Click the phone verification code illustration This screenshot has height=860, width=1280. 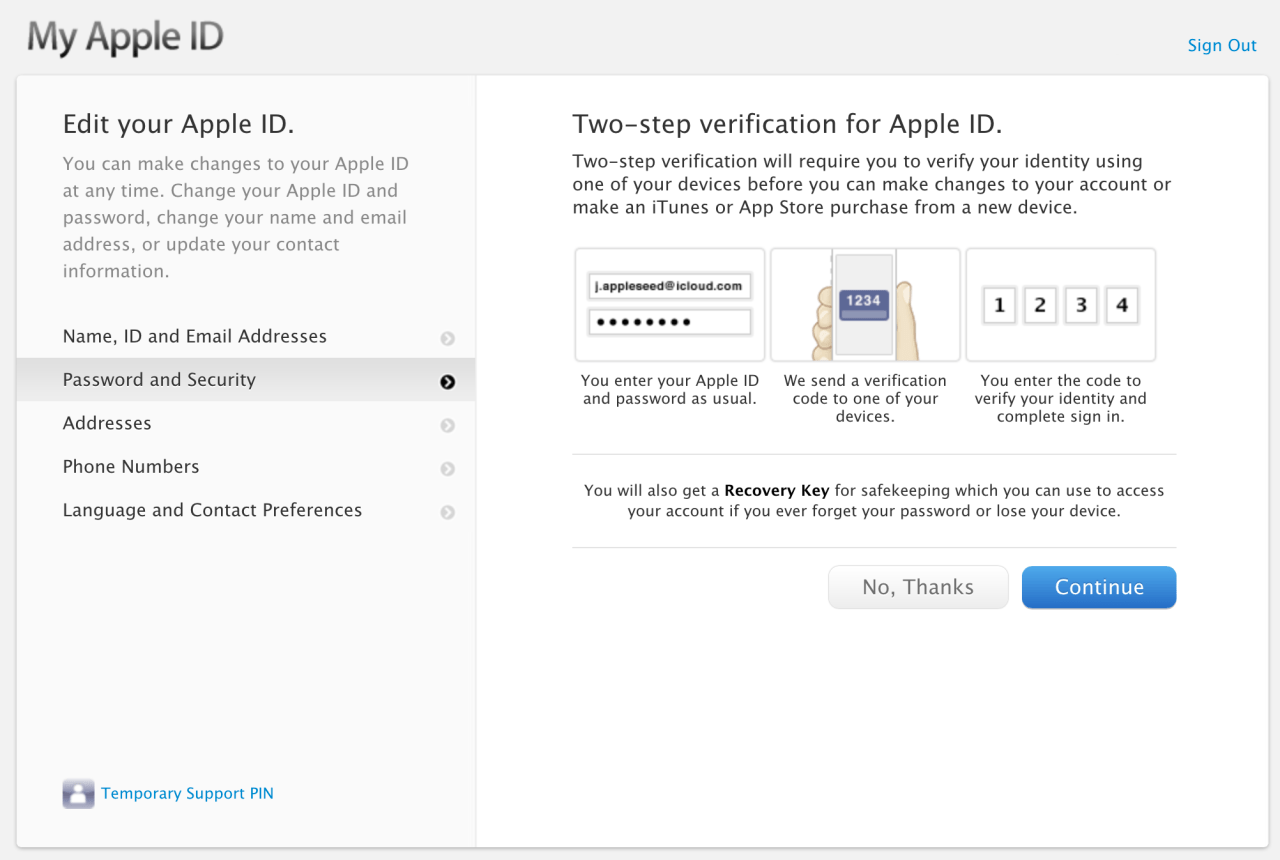[x=865, y=305]
